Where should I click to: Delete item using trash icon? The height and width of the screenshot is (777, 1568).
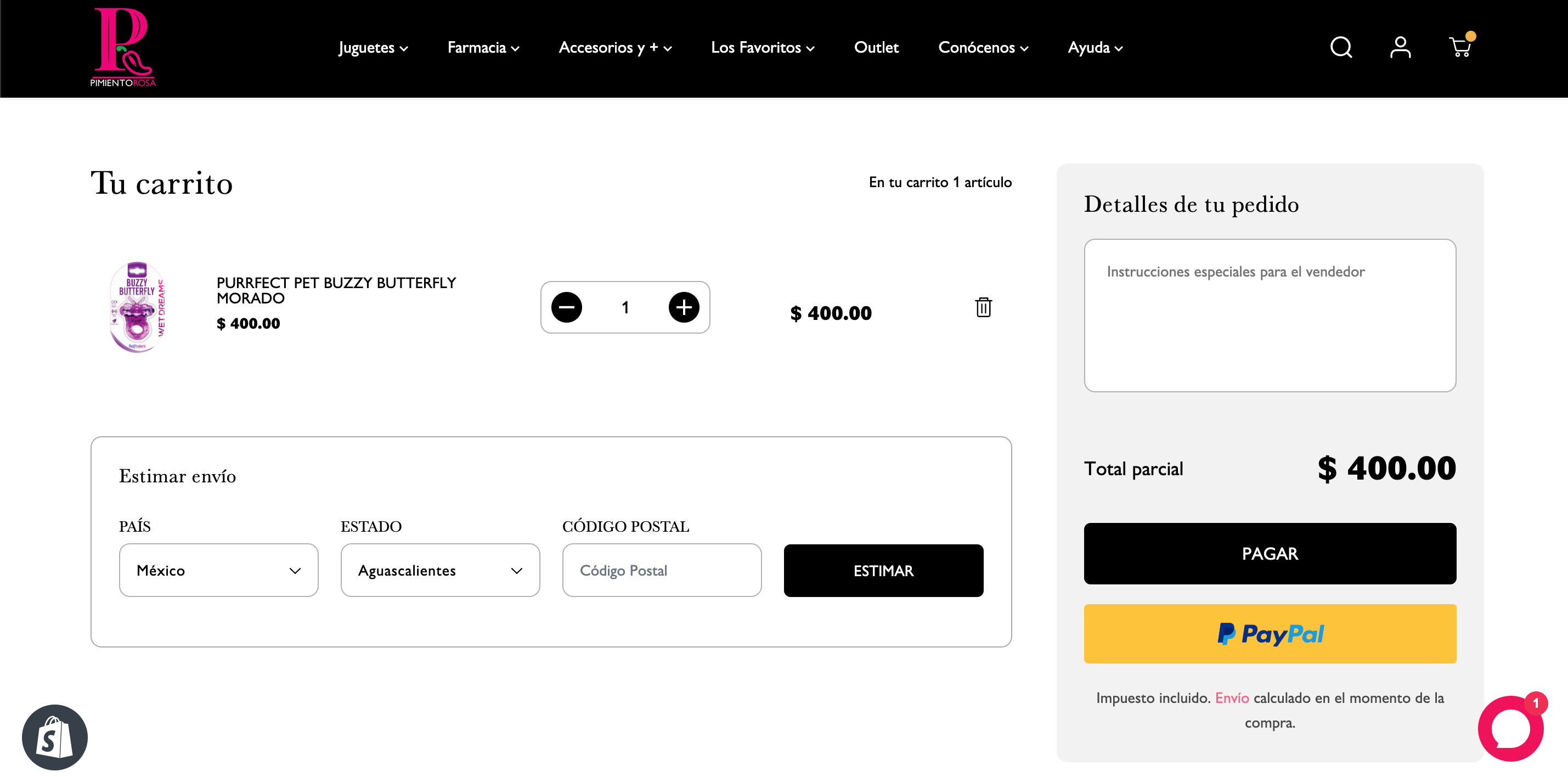(x=983, y=307)
